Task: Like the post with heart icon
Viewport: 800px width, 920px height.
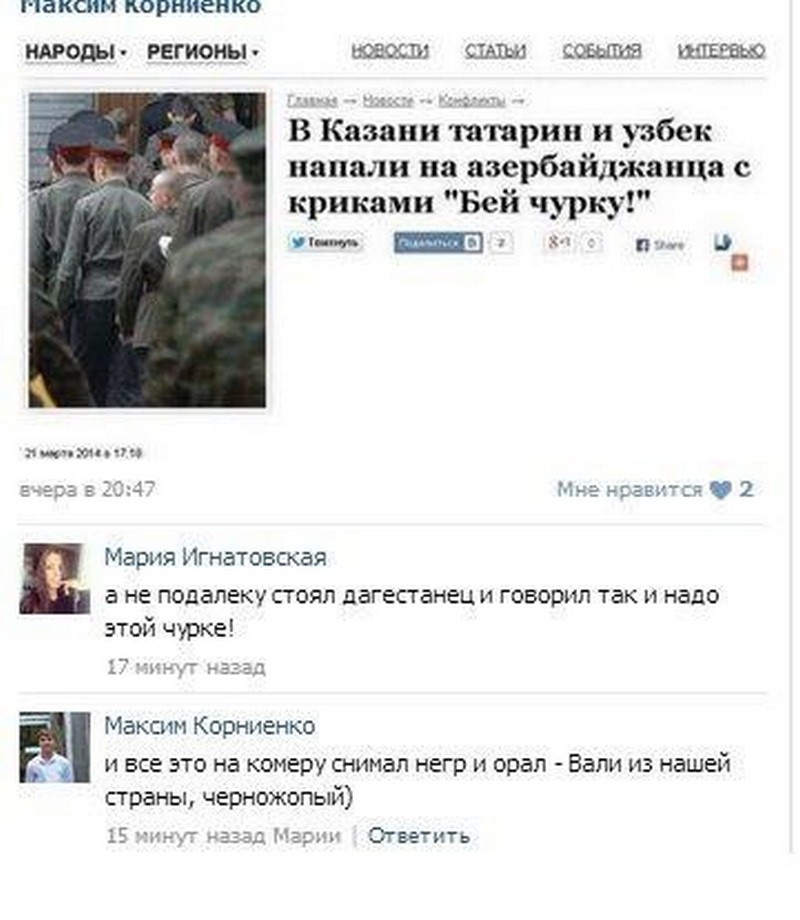Action: coord(720,489)
